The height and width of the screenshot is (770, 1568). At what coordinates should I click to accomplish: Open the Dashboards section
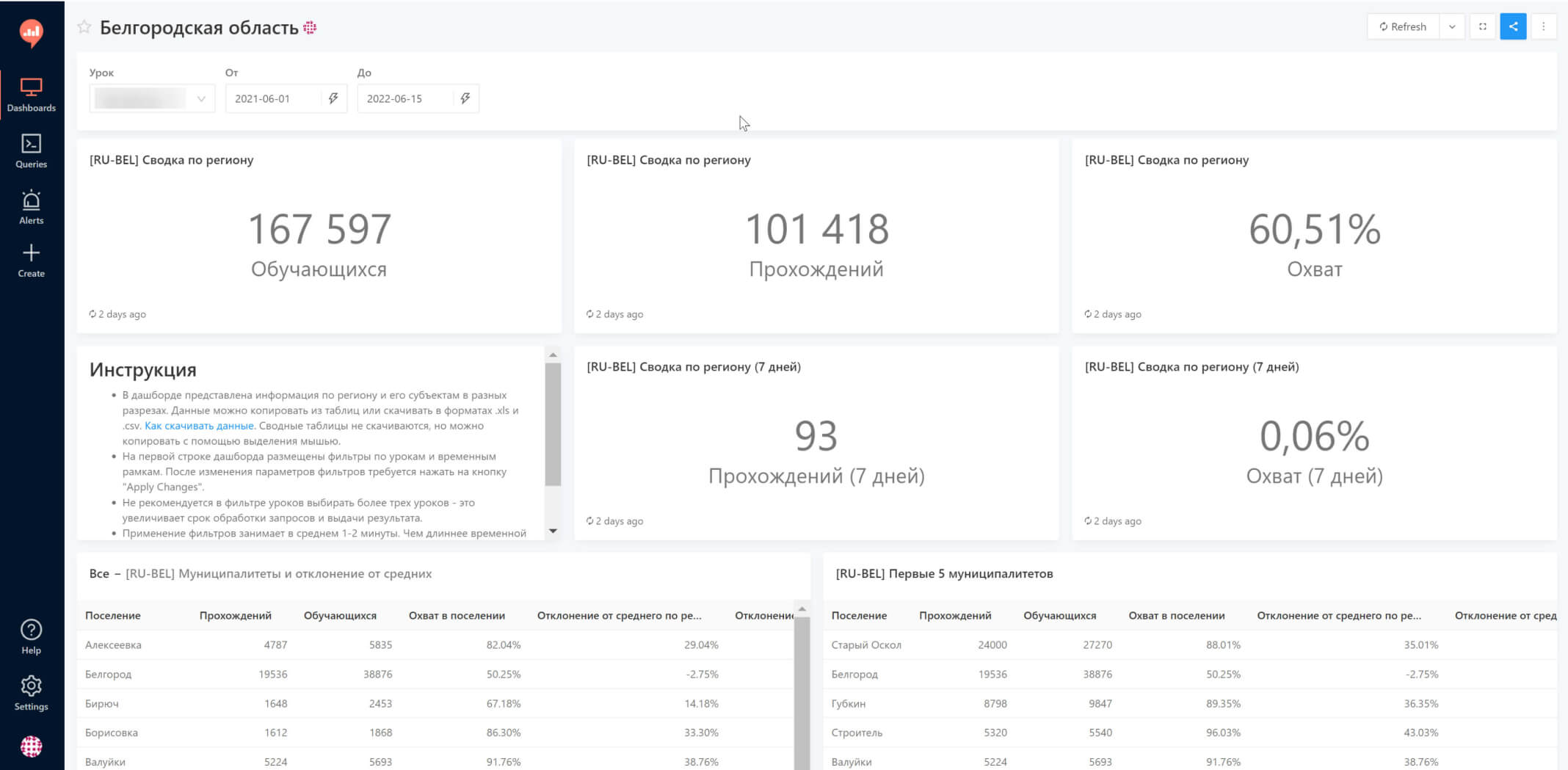point(32,95)
